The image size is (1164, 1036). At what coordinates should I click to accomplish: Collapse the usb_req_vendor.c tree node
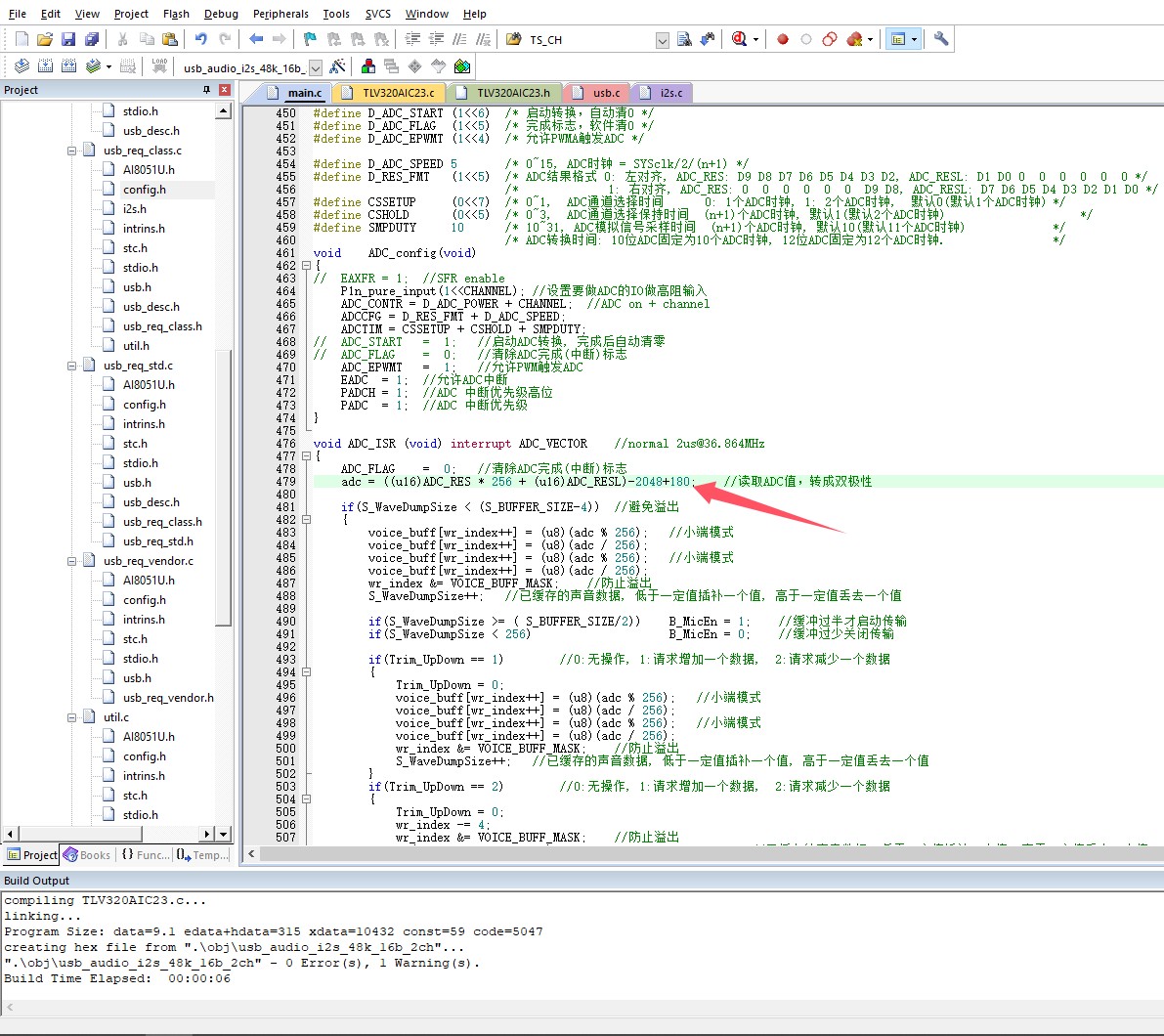(x=72, y=561)
